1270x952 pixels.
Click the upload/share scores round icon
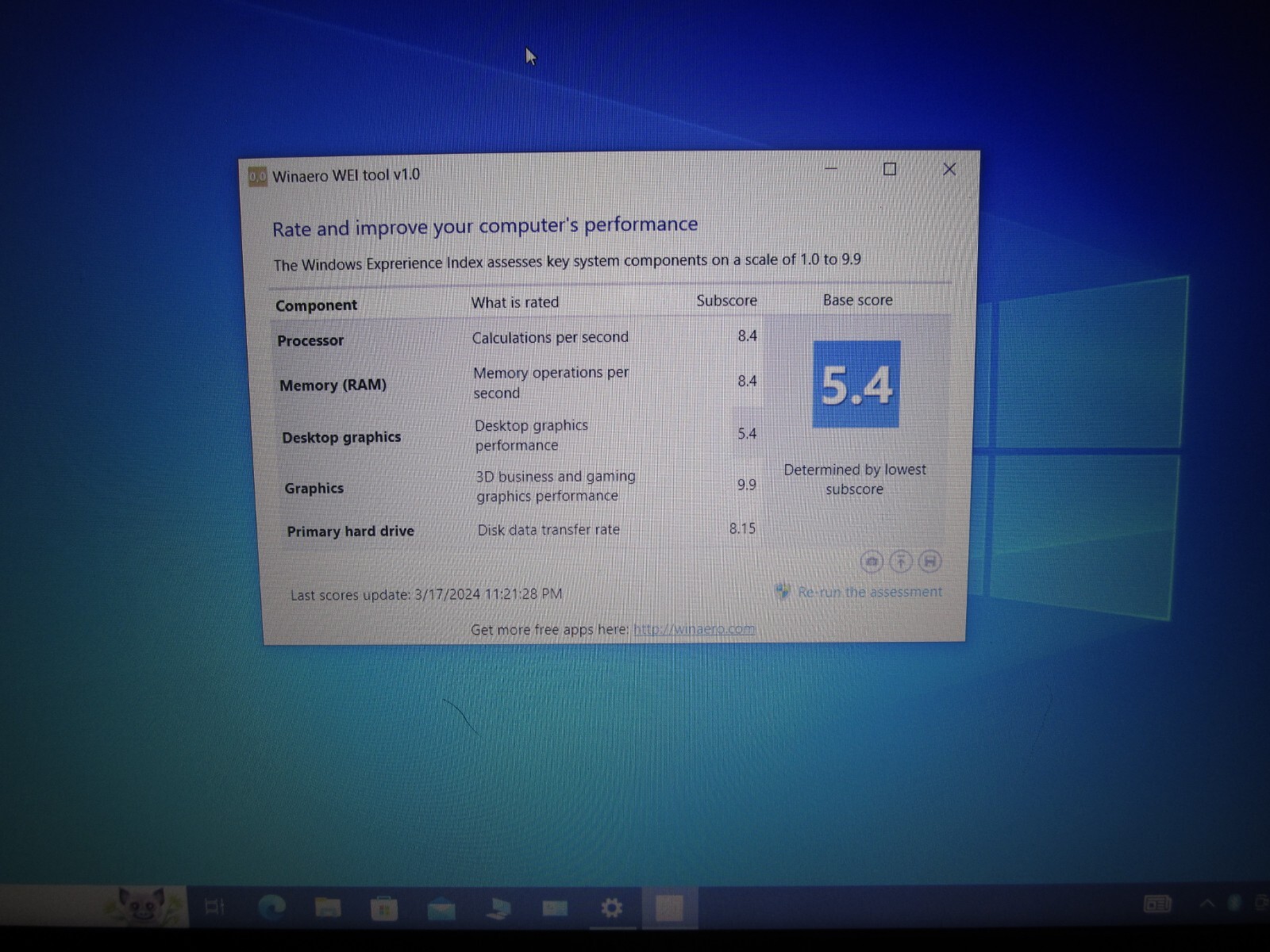coord(901,562)
